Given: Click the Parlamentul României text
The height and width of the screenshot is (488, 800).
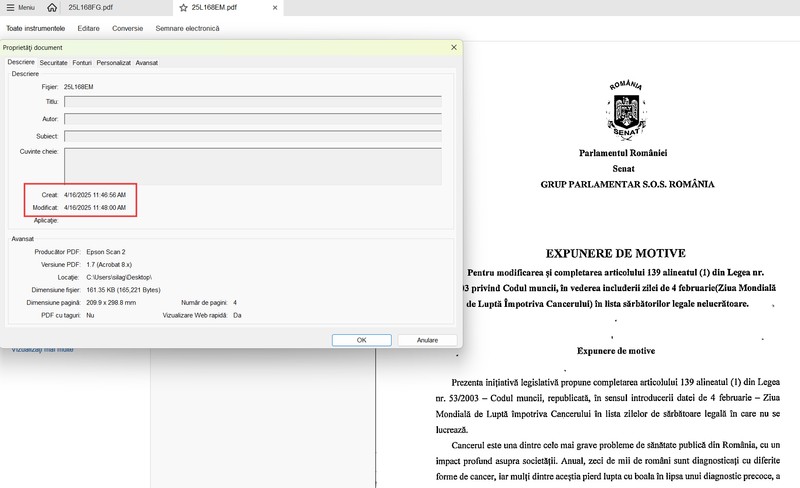Looking at the screenshot, I should coord(623,153).
